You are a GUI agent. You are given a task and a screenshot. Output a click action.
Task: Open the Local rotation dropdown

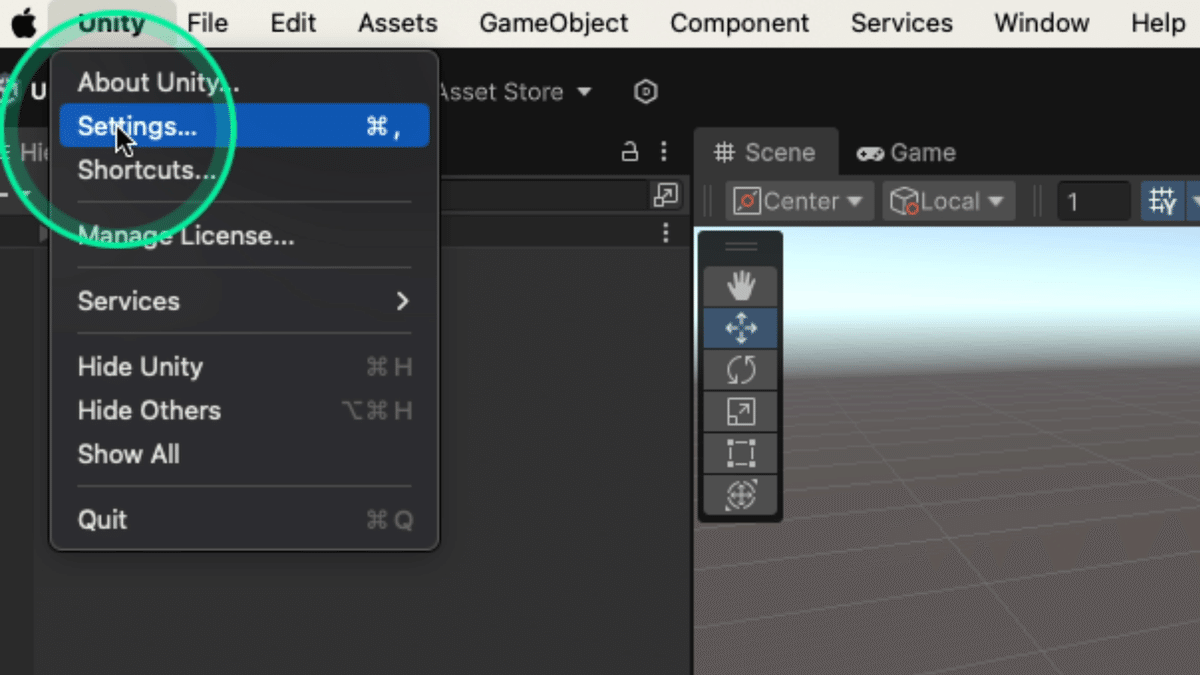point(948,201)
